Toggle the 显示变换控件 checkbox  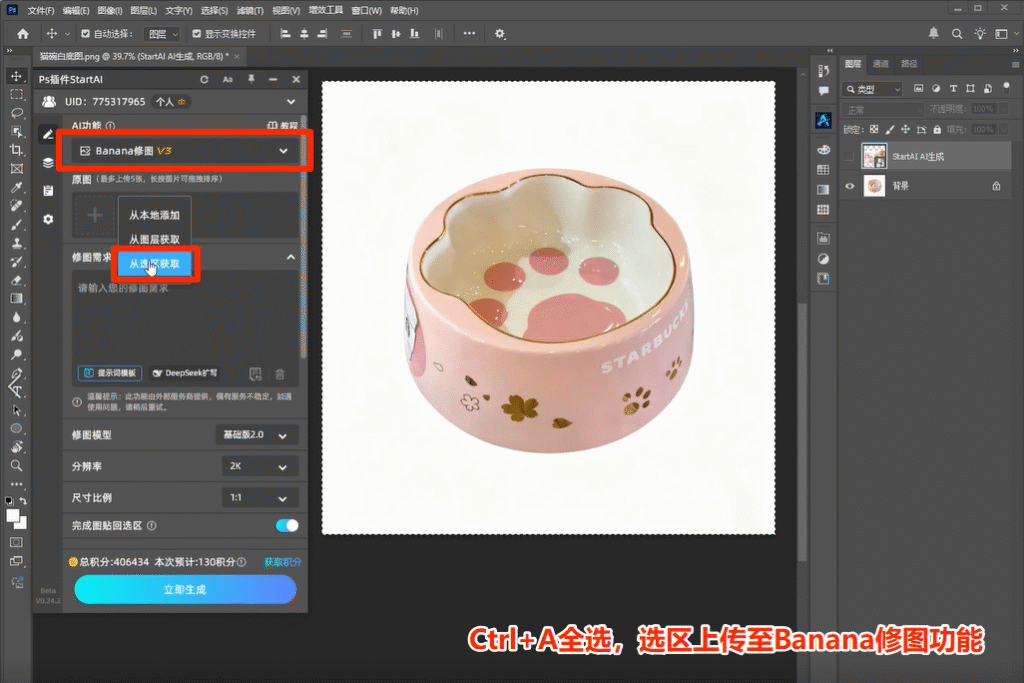point(197,34)
